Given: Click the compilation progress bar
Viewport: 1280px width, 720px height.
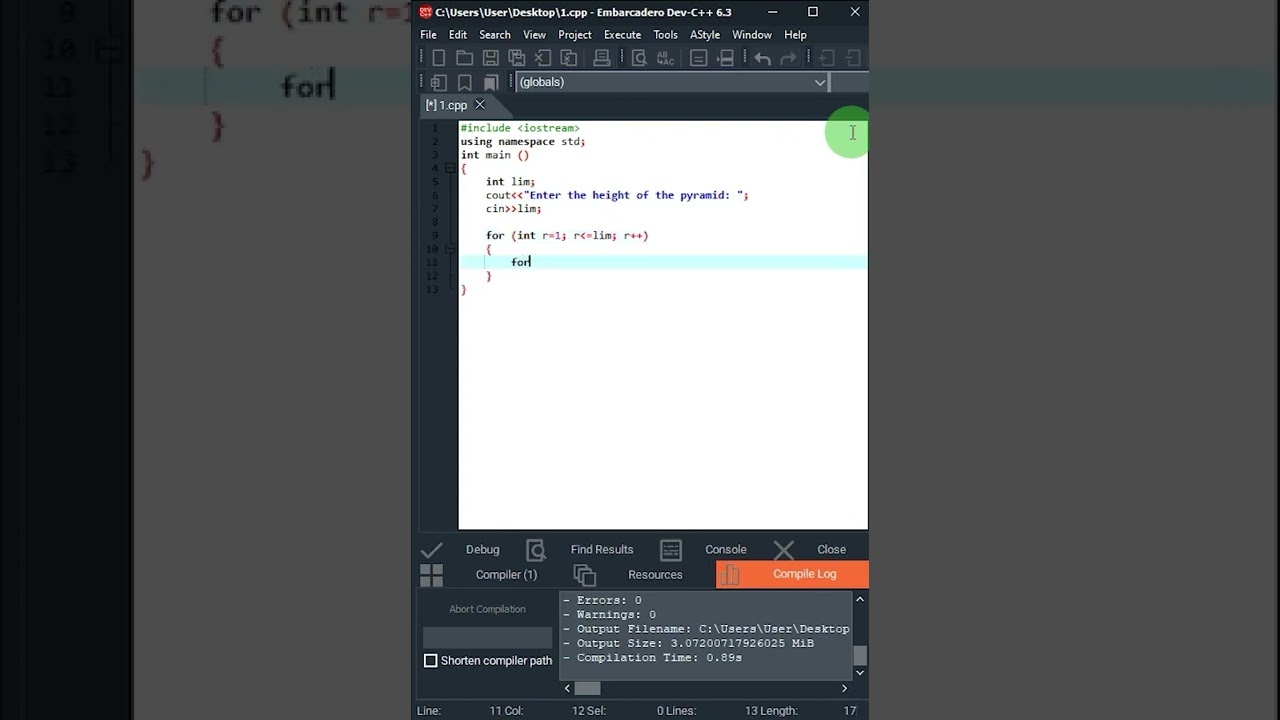Looking at the screenshot, I should coord(487,637).
